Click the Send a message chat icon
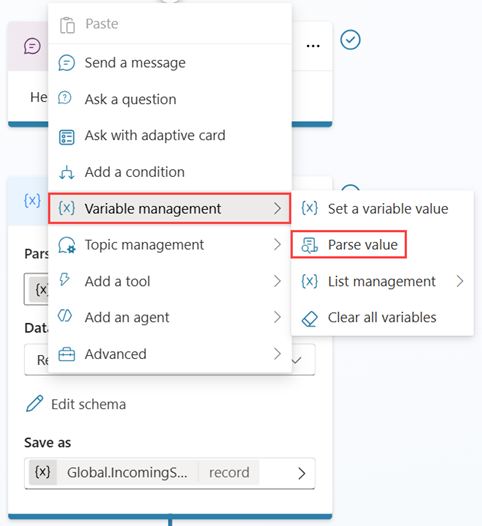 (66, 63)
